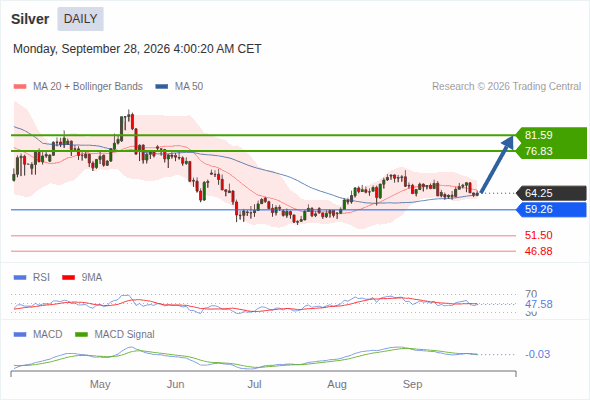Viewport: 590px width, 400px height.
Task: Click the RSI 70 level label
Action: coord(531,294)
